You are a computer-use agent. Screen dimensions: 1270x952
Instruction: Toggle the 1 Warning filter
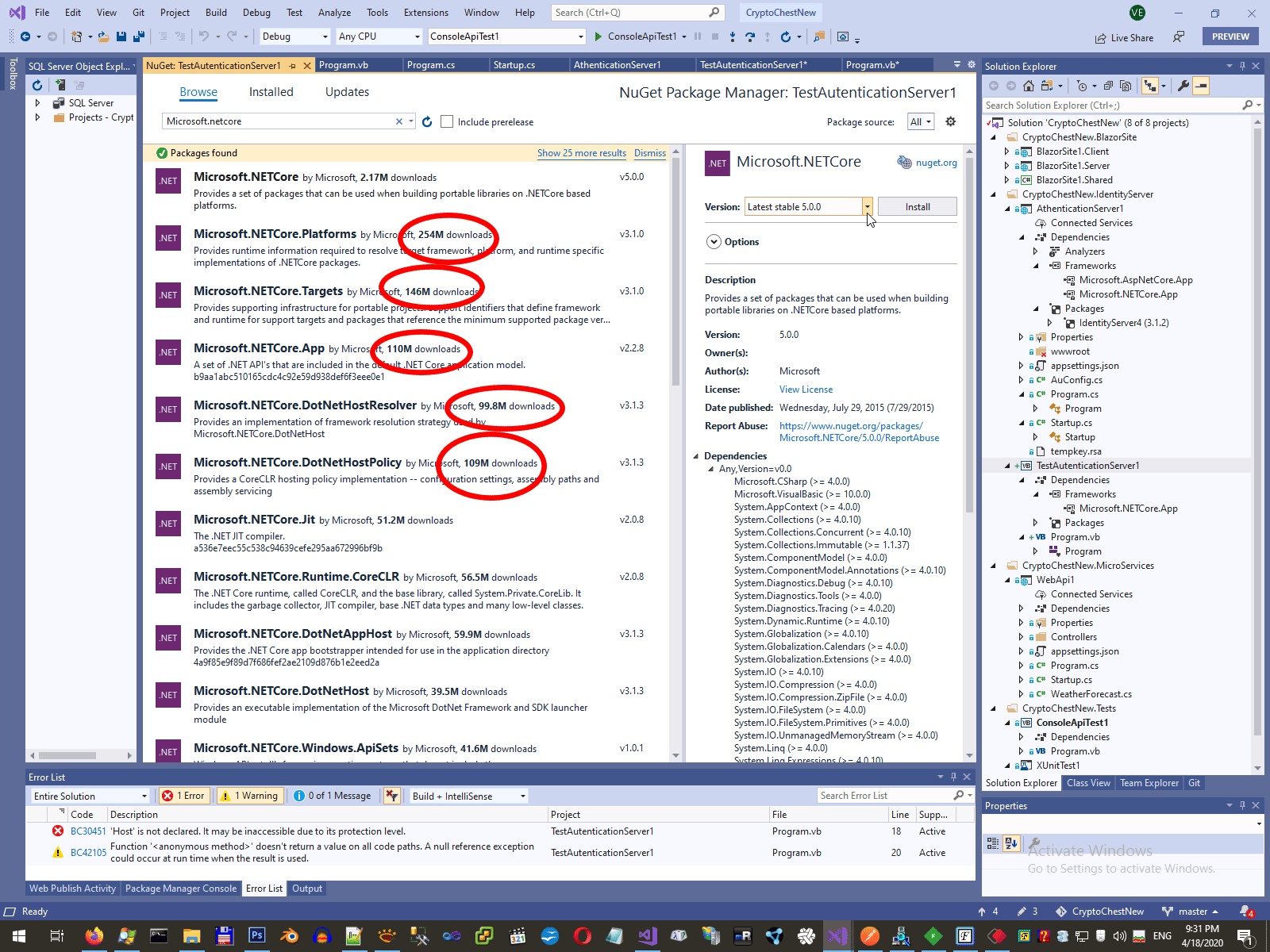[249, 796]
